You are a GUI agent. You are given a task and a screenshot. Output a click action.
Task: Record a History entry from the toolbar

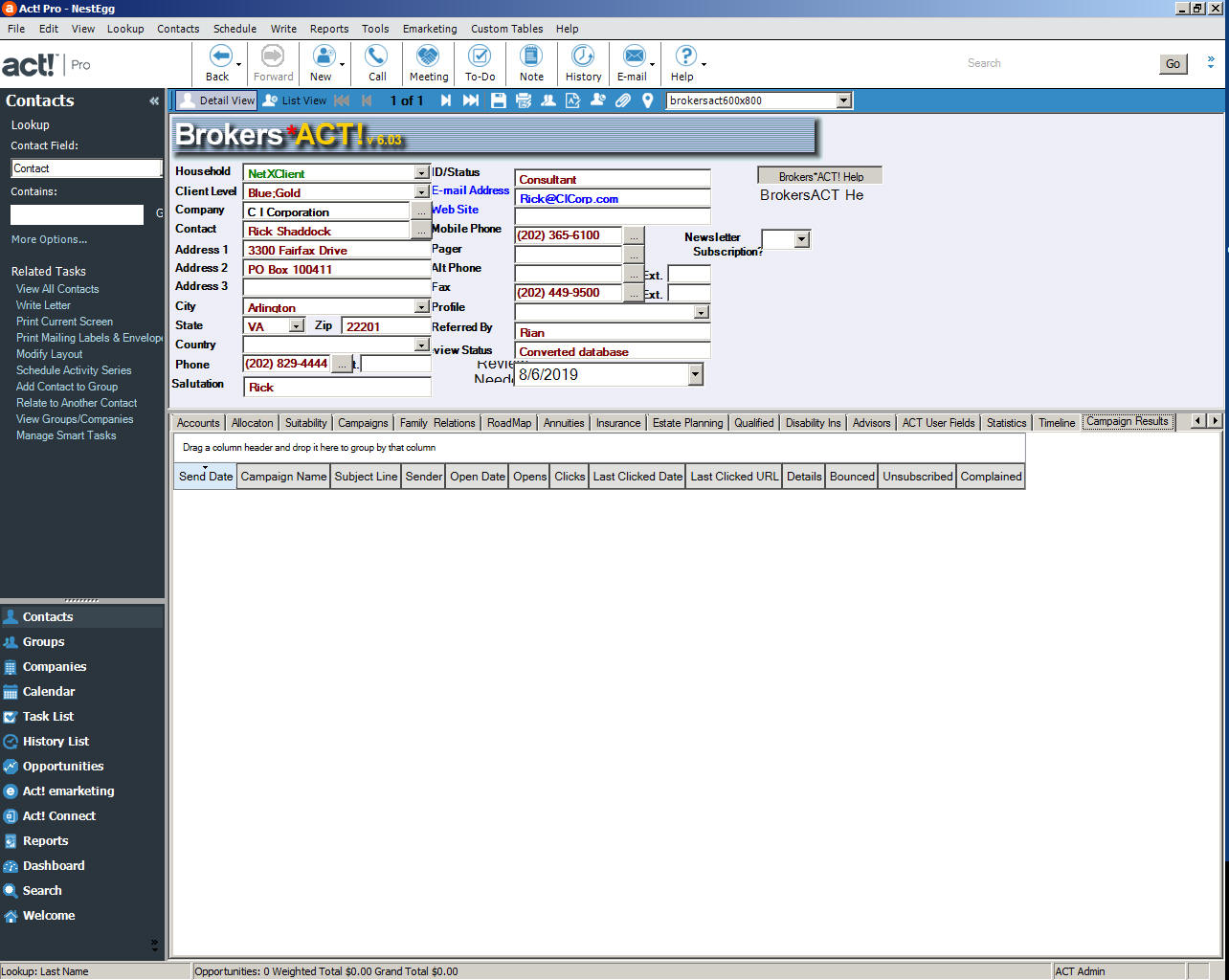583,63
